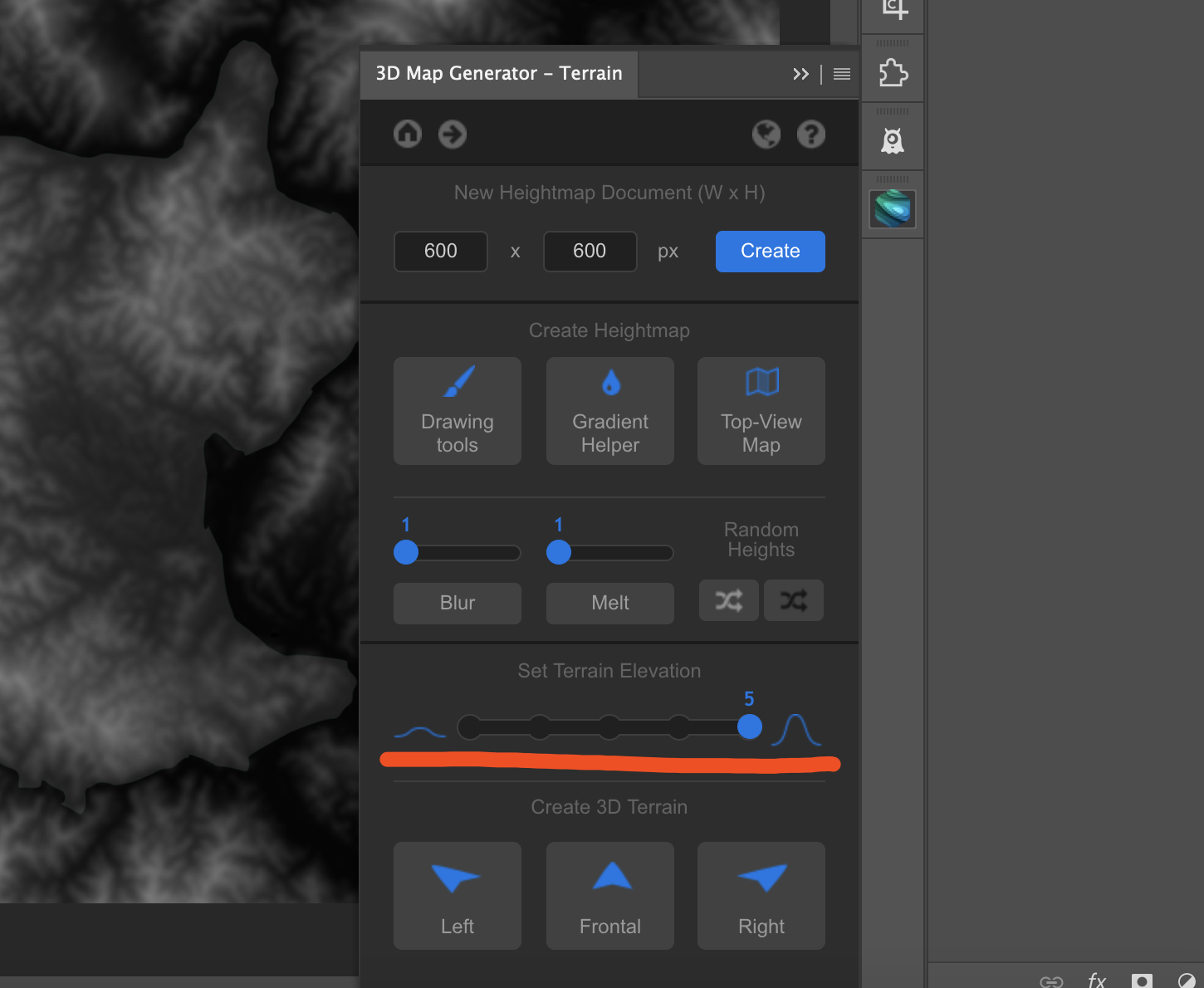Click the add layer mask icon
Screen dimensions: 1204x988
[1142, 981]
